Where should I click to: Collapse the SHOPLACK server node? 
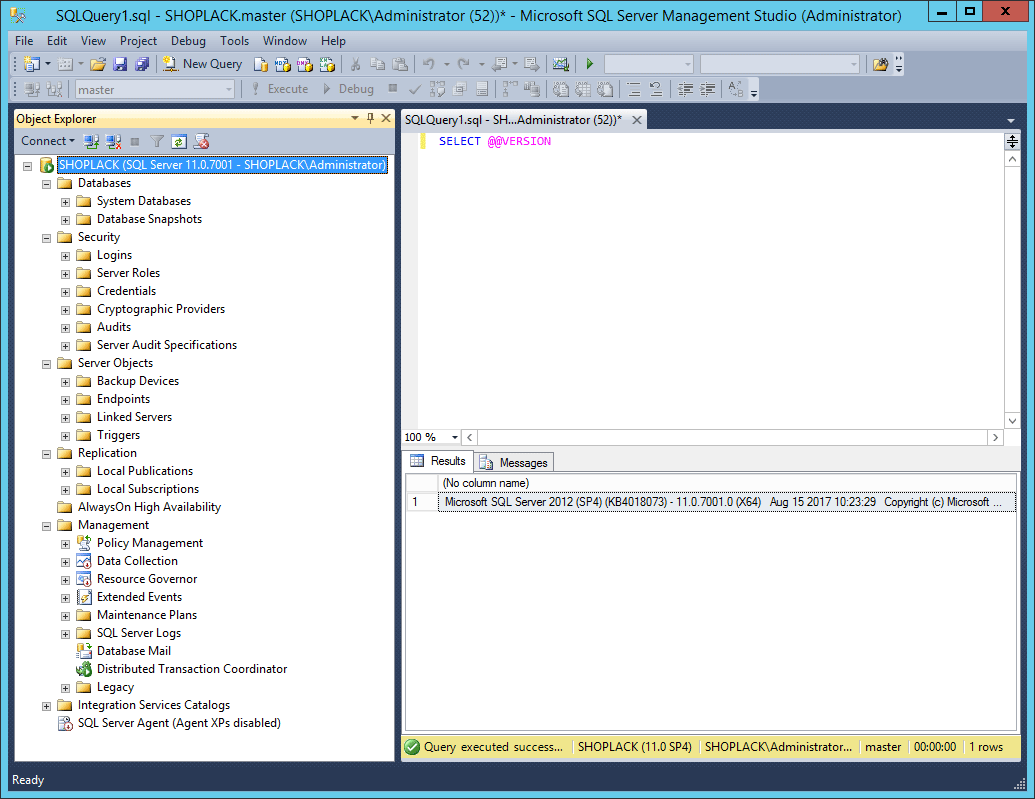[28, 166]
